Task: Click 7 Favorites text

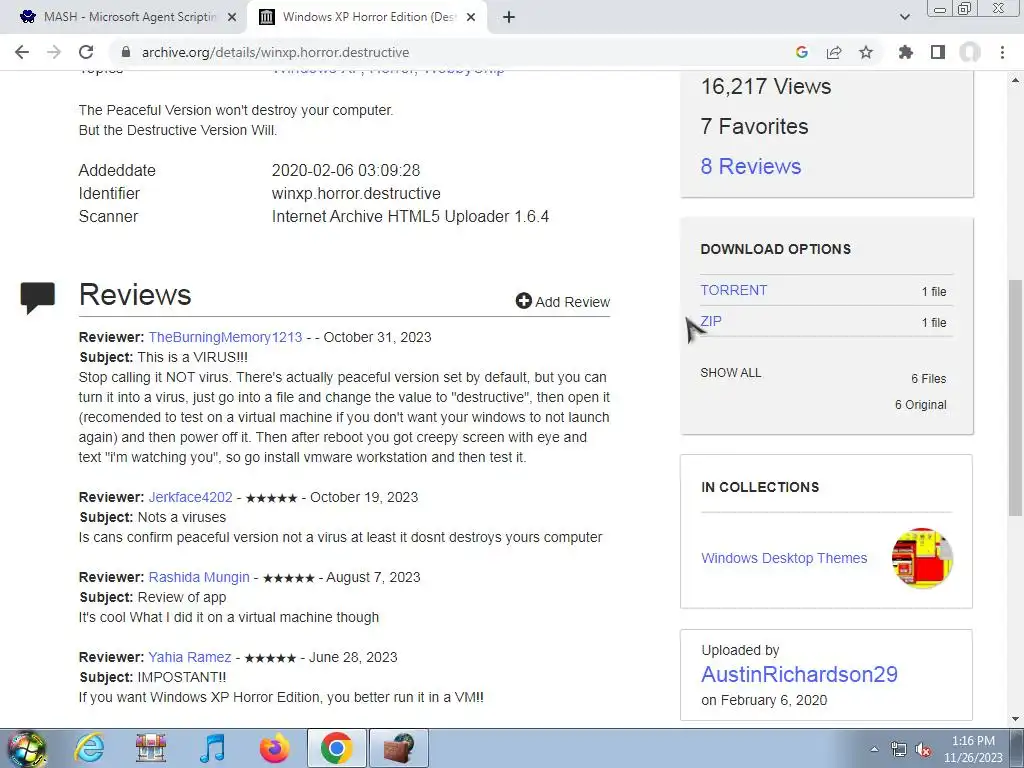Action: (x=754, y=126)
